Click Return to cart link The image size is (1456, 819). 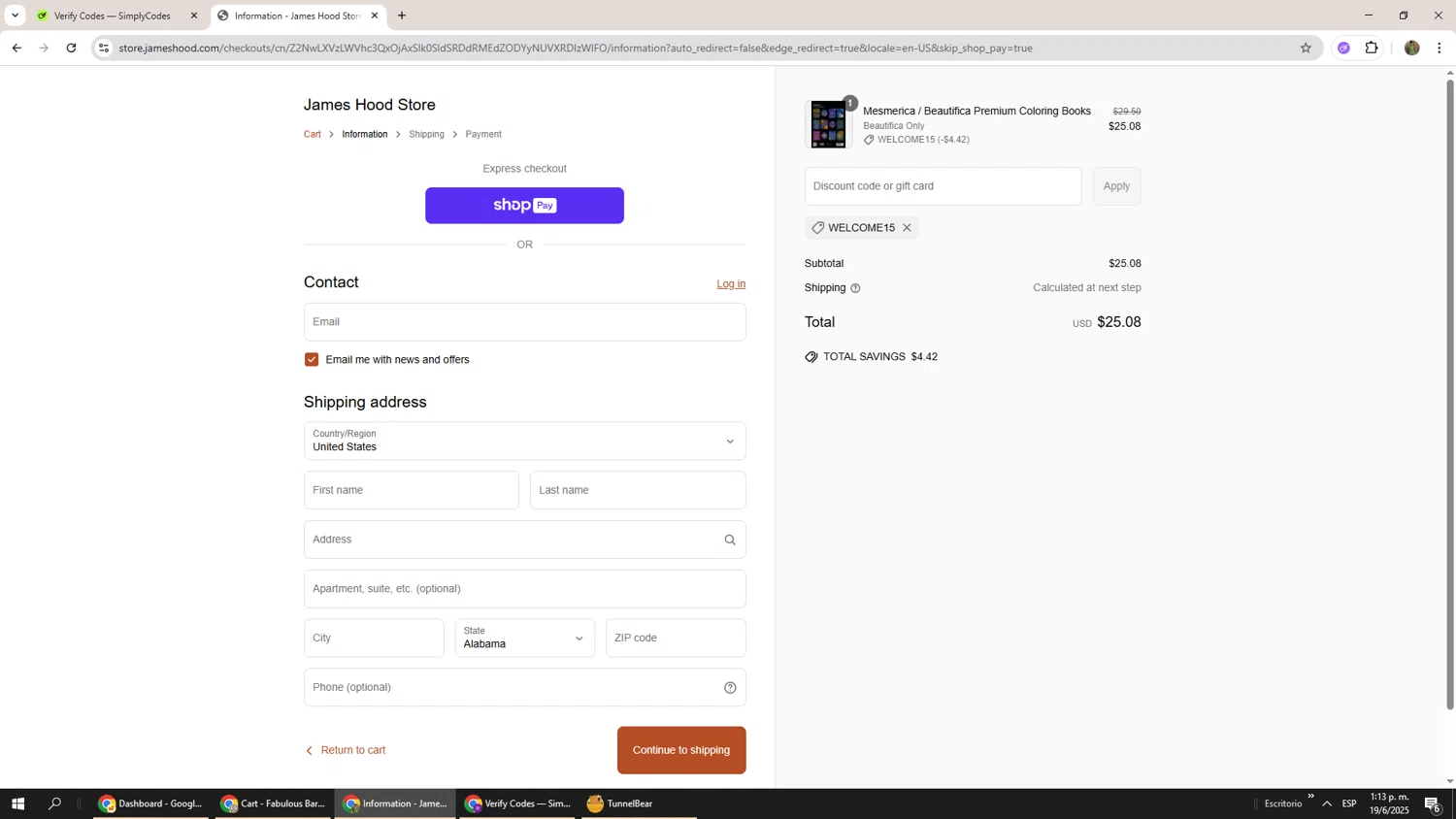coord(346,750)
